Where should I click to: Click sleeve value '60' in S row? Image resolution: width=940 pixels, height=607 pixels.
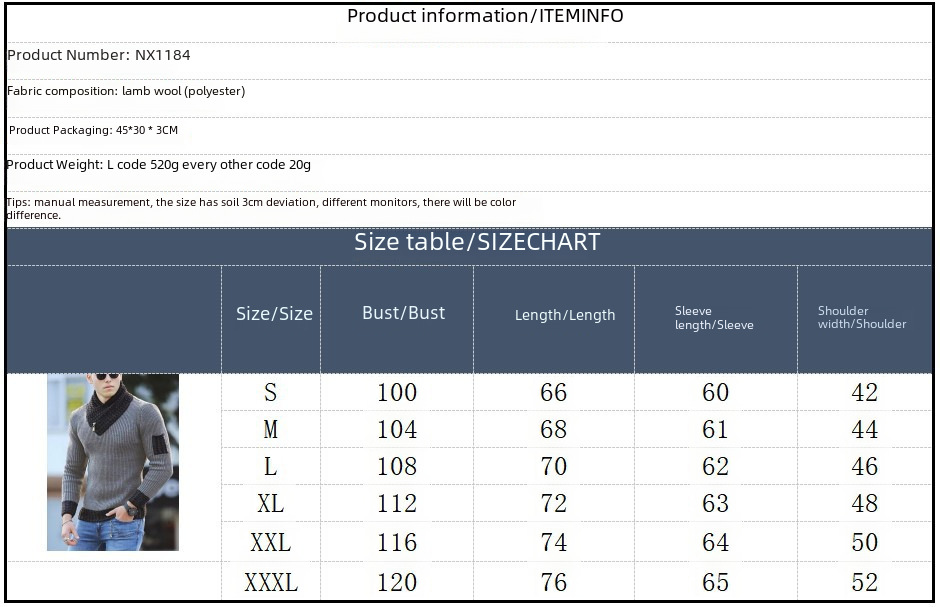click(x=716, y=393)
